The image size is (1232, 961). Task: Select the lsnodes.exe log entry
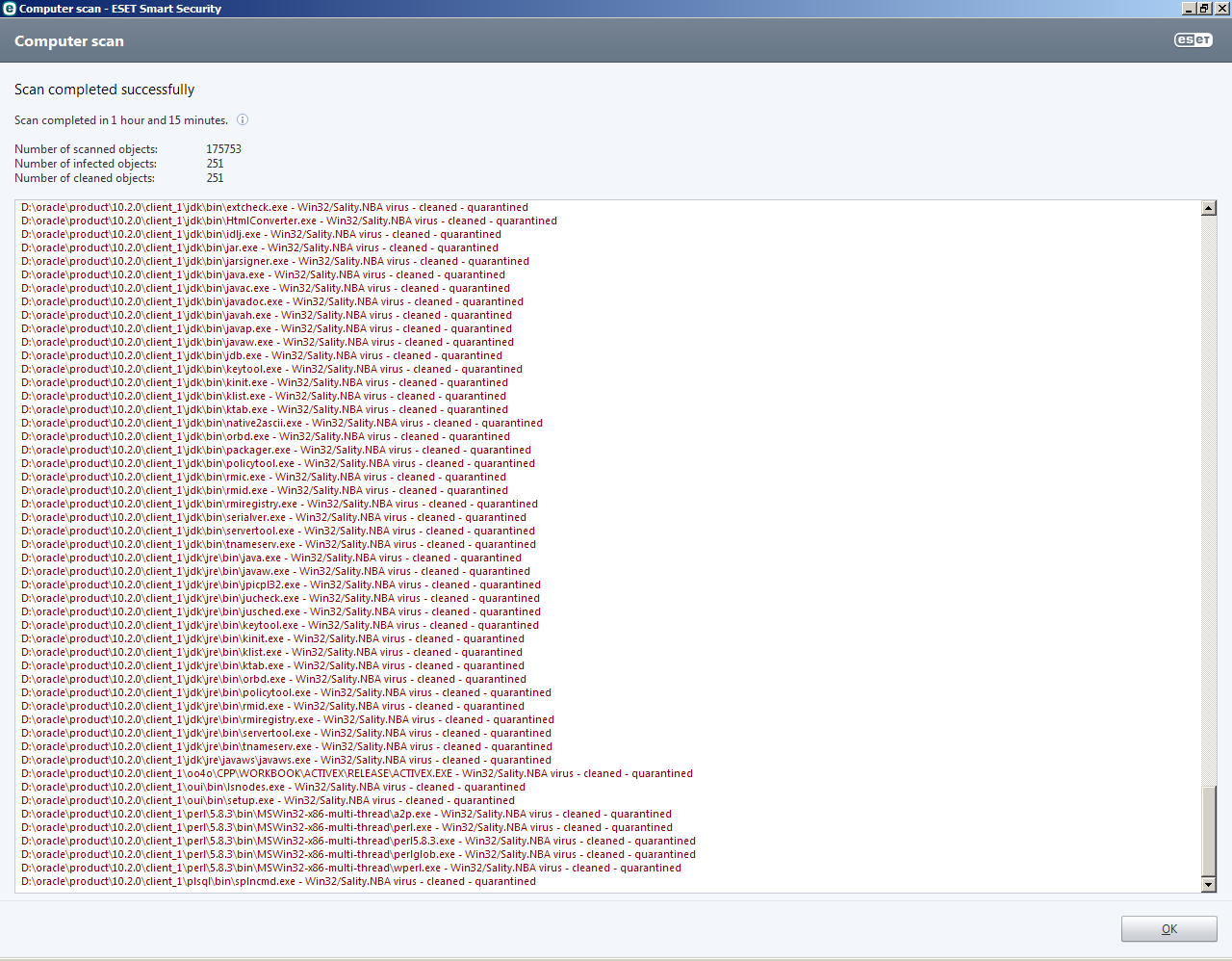coord(273,787)
